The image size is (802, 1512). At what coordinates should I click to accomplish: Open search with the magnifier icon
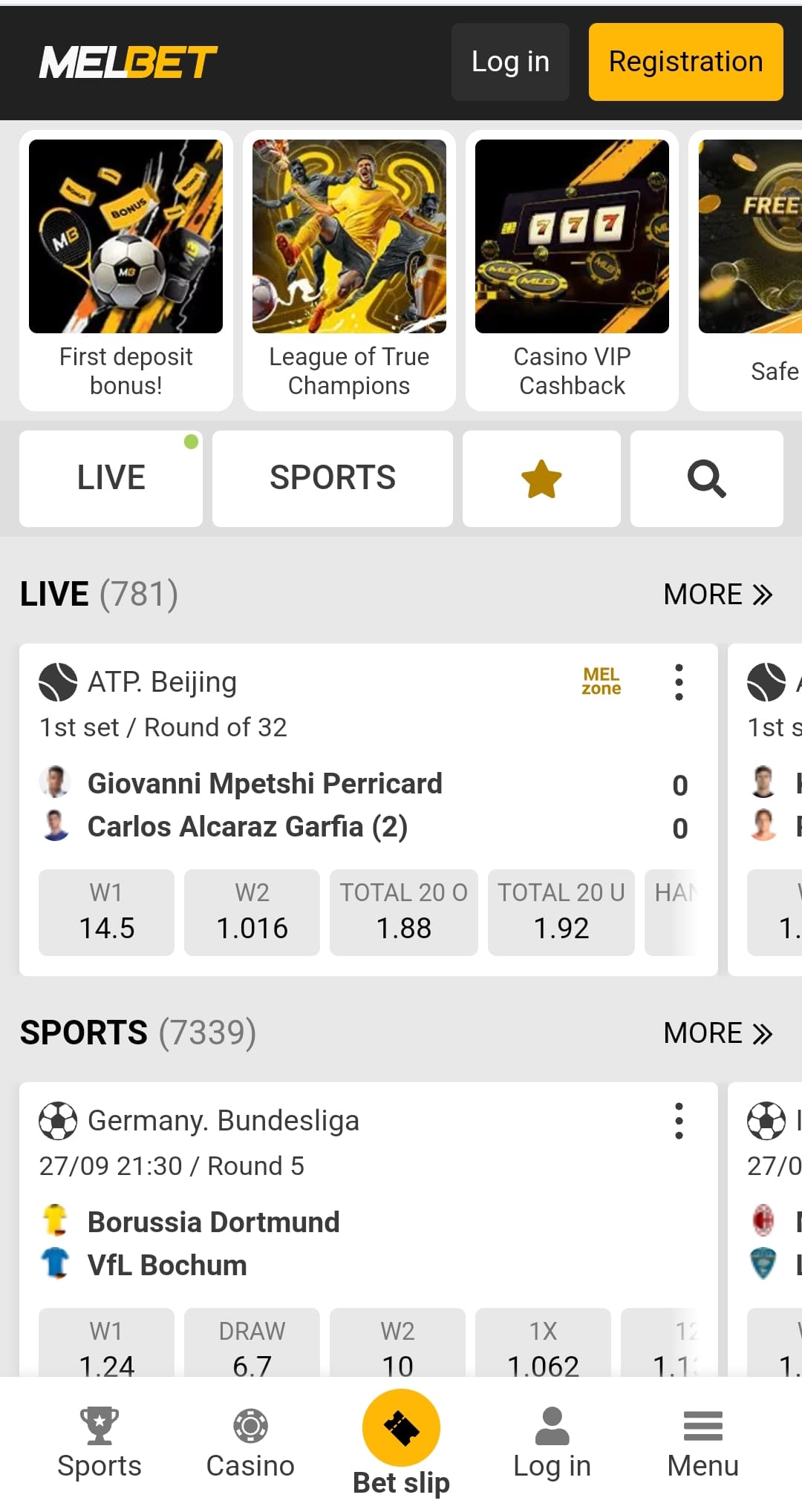(706, 479)
